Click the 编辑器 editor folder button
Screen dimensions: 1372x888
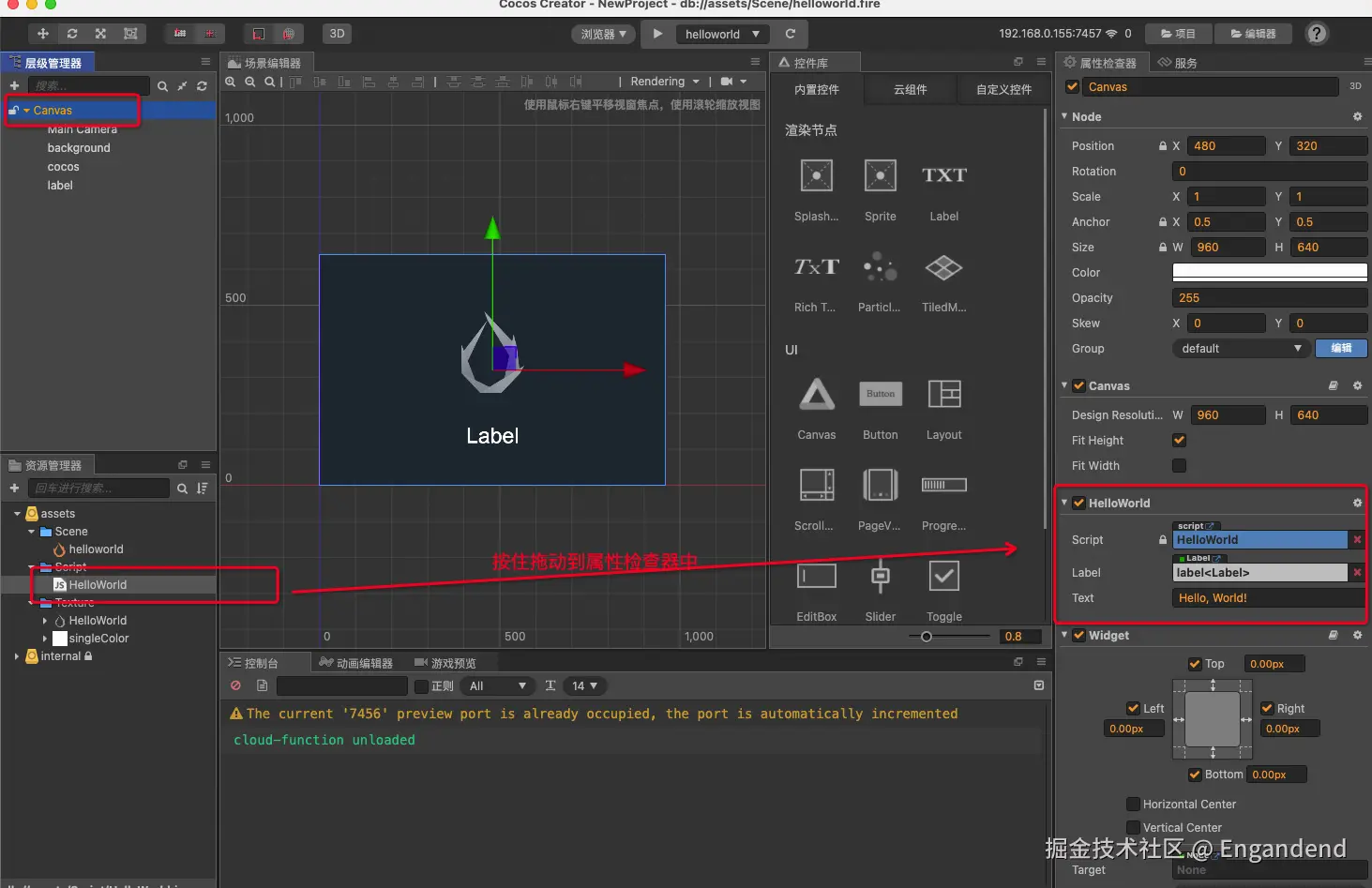pyautogui.click(x=1254, y=34)
